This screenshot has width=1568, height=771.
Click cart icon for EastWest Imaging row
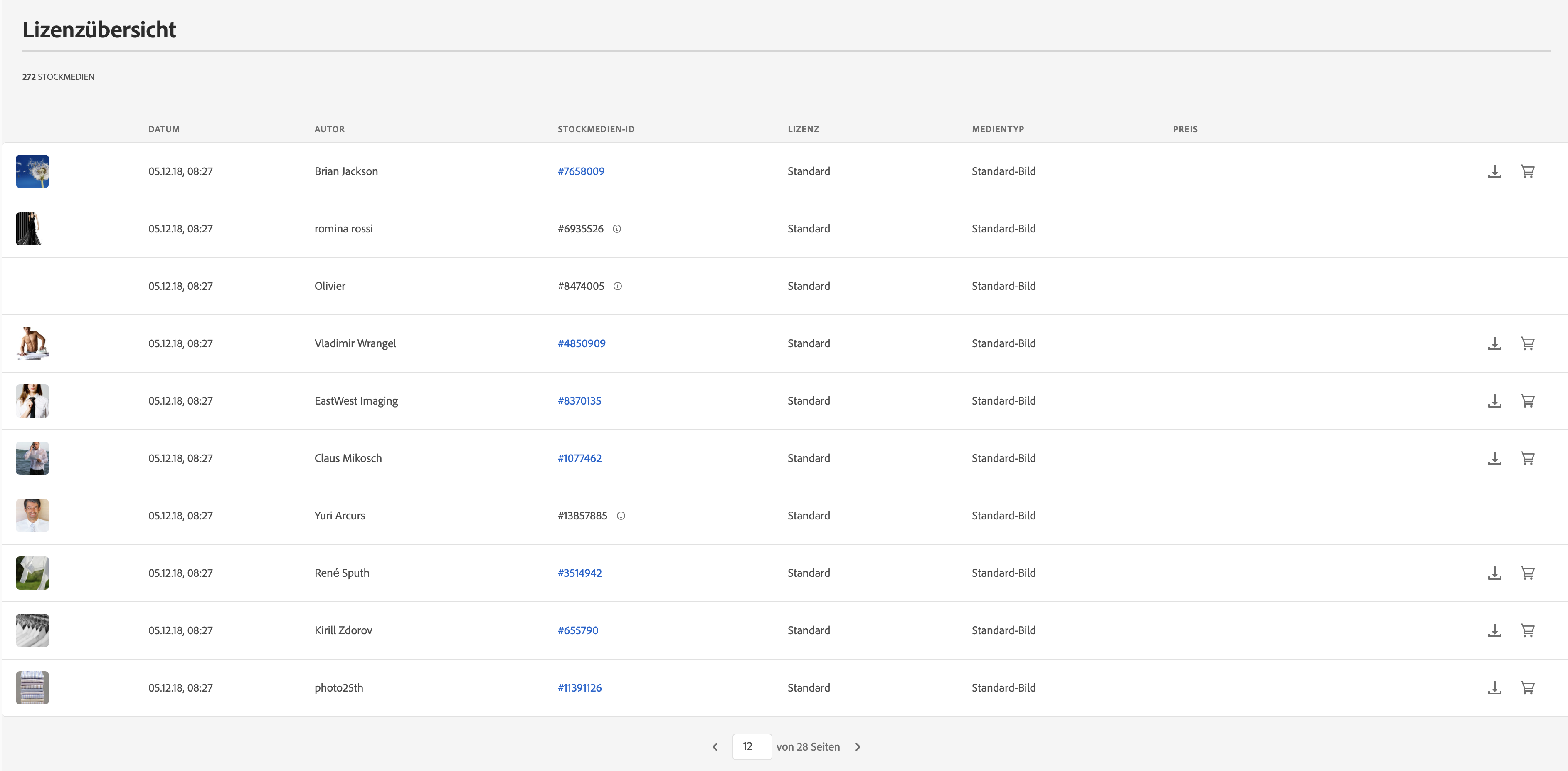[1527, 401]
